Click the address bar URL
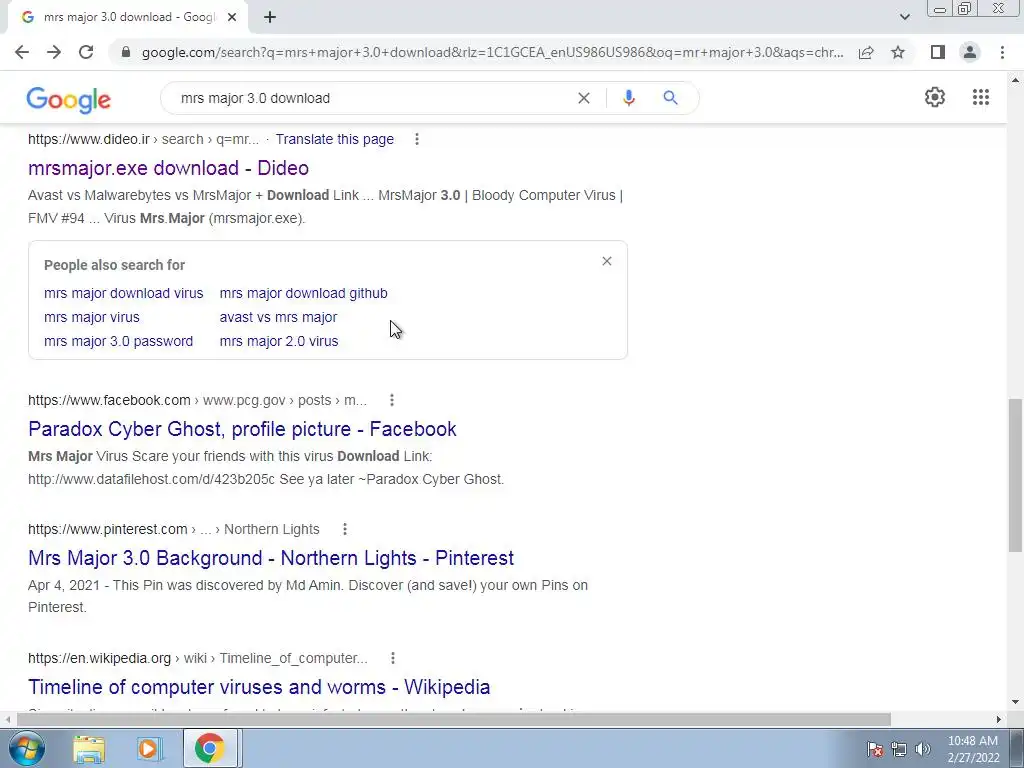 coord(492,52)
